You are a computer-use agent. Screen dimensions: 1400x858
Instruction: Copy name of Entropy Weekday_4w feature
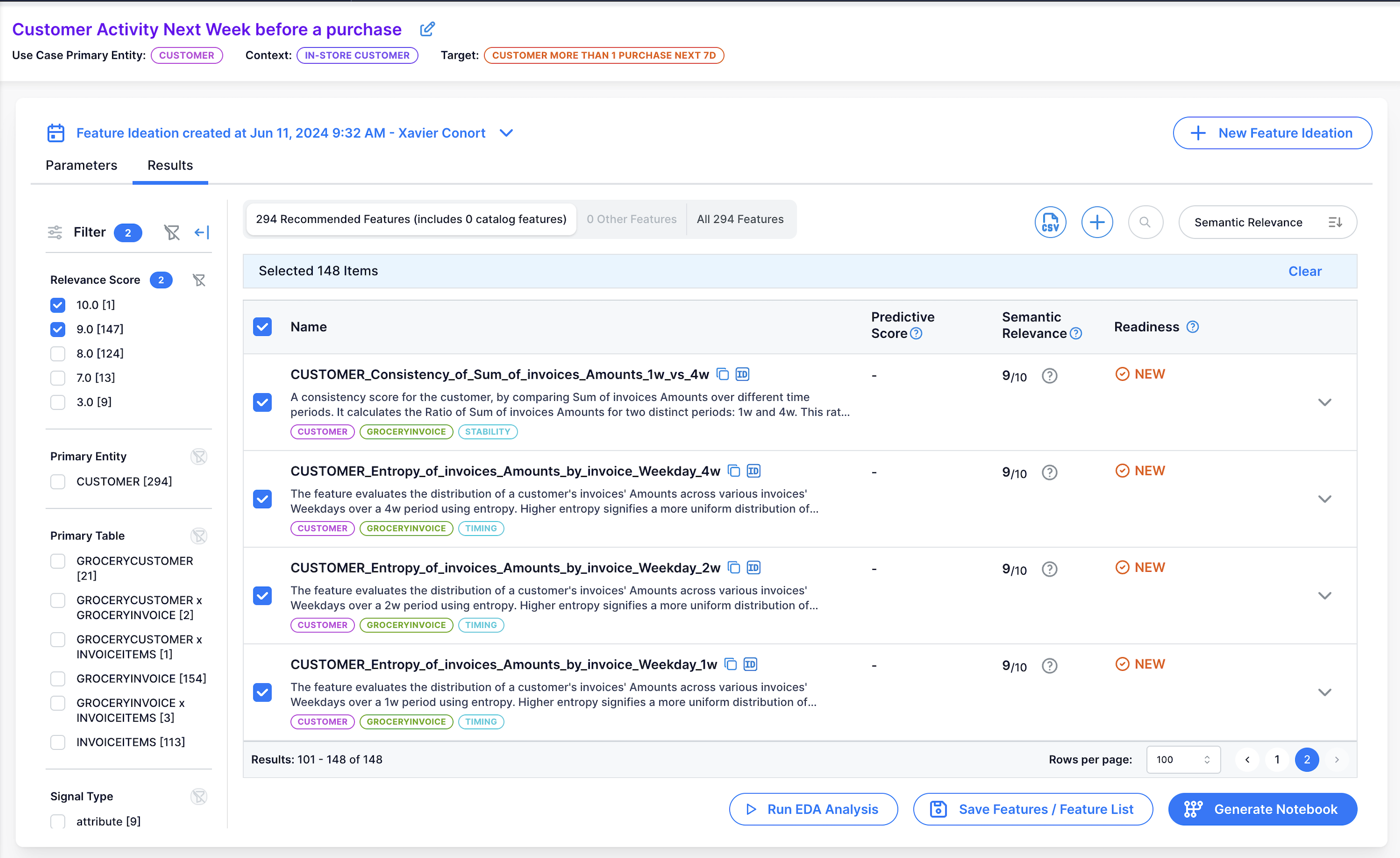(x=734, y=471)
